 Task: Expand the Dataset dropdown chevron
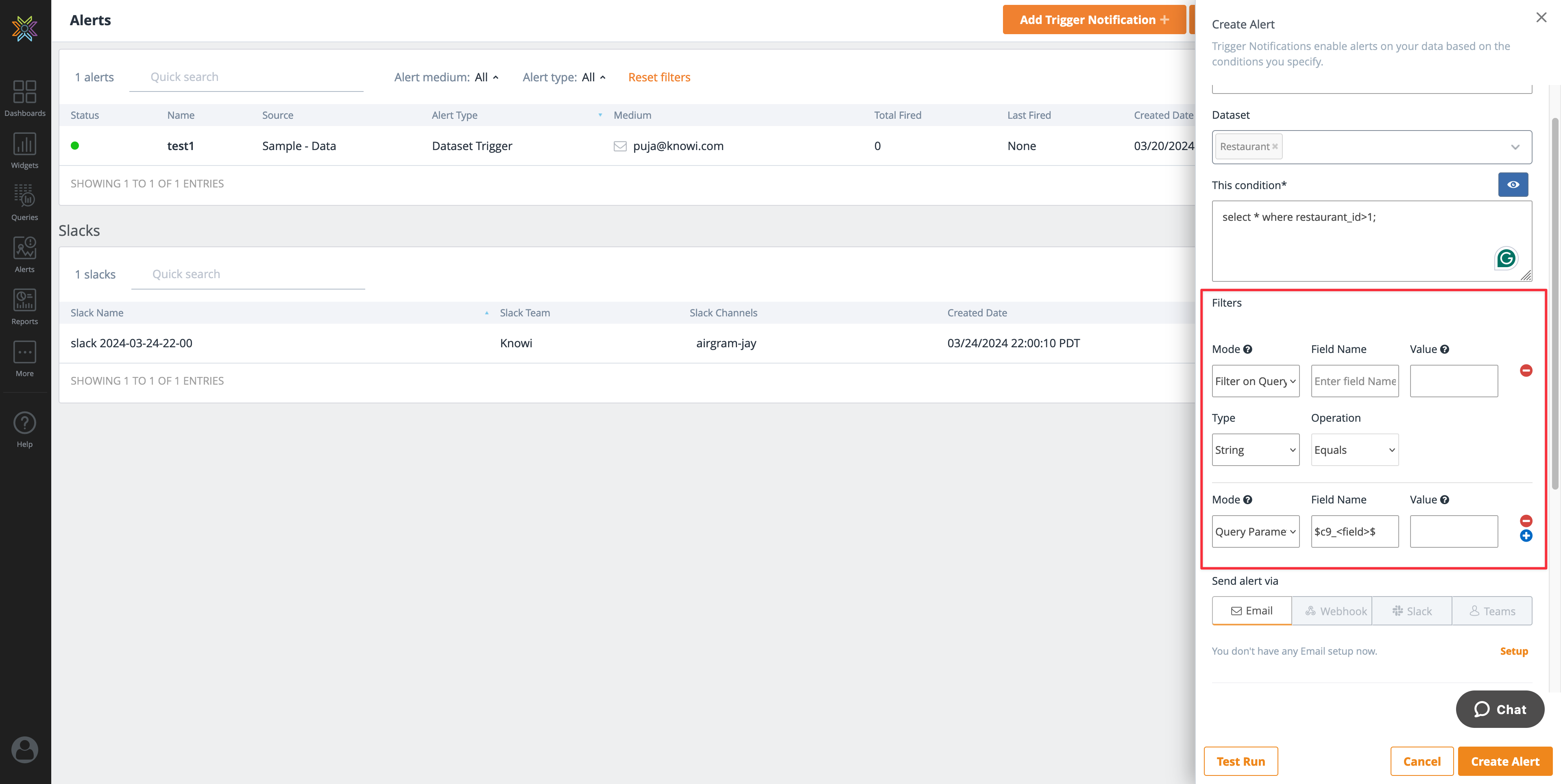coord(1515,147)
